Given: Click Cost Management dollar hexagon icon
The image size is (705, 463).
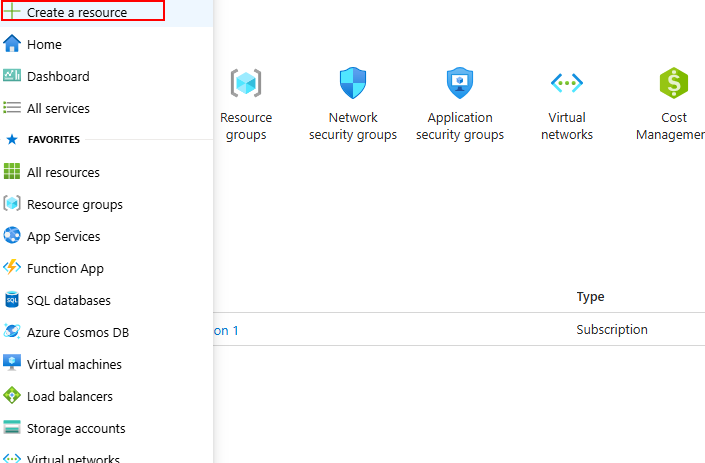Looking at the screenshot, I should click(x=674, y=83).
